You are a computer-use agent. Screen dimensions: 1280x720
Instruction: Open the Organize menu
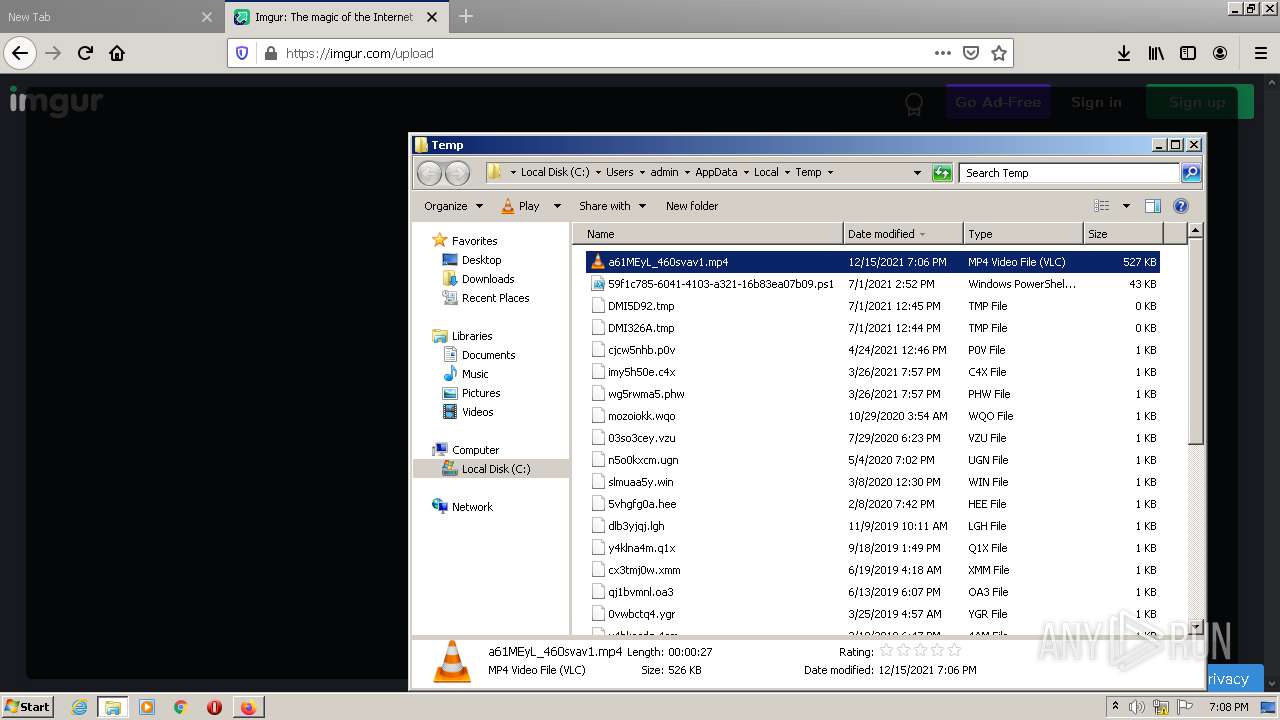(x=453, y=206)
